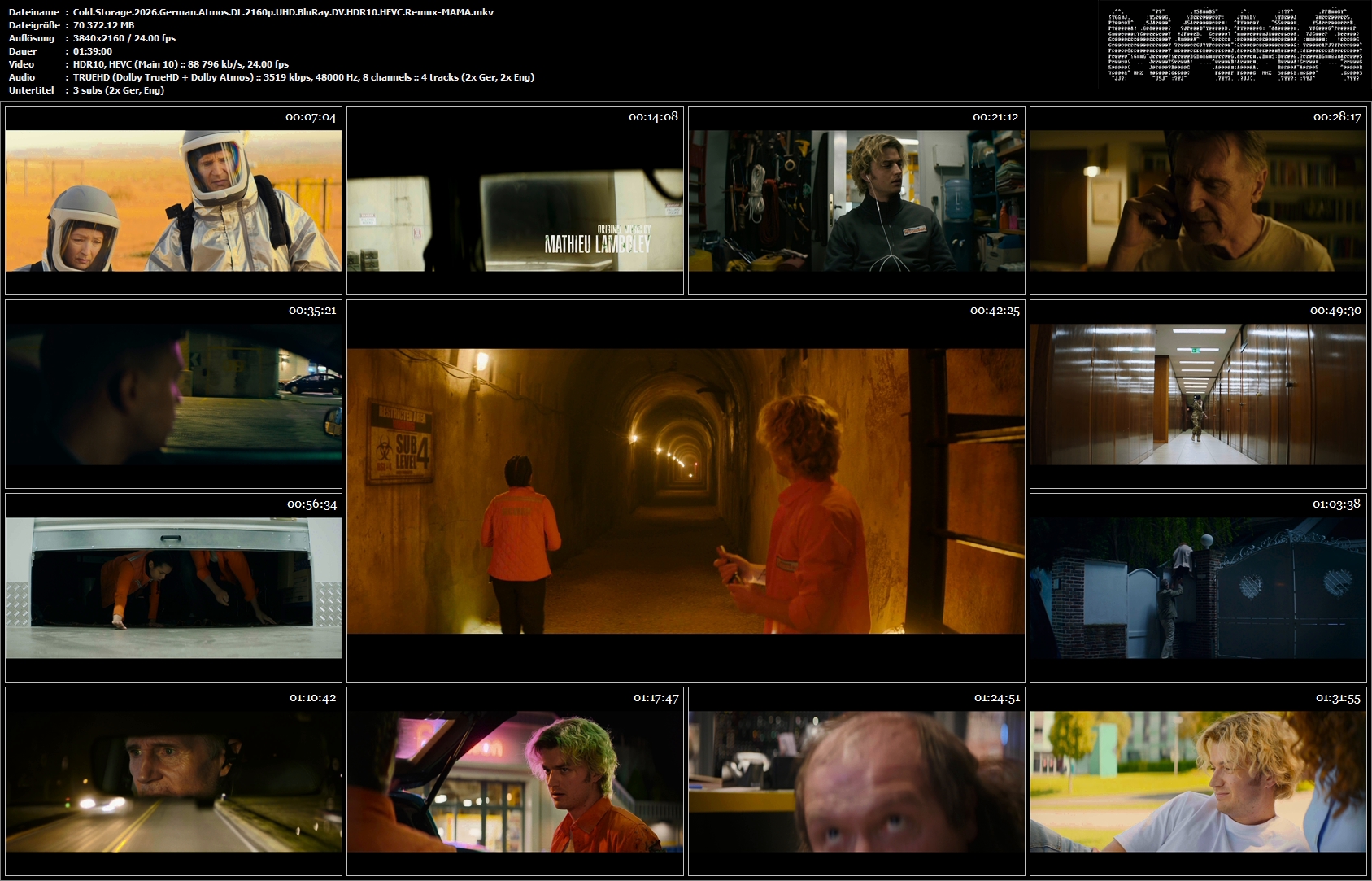This screenshot has height=881, width=1372.
Task: Click the timestamp text "01:24:51"
Action: coord(997,698)
